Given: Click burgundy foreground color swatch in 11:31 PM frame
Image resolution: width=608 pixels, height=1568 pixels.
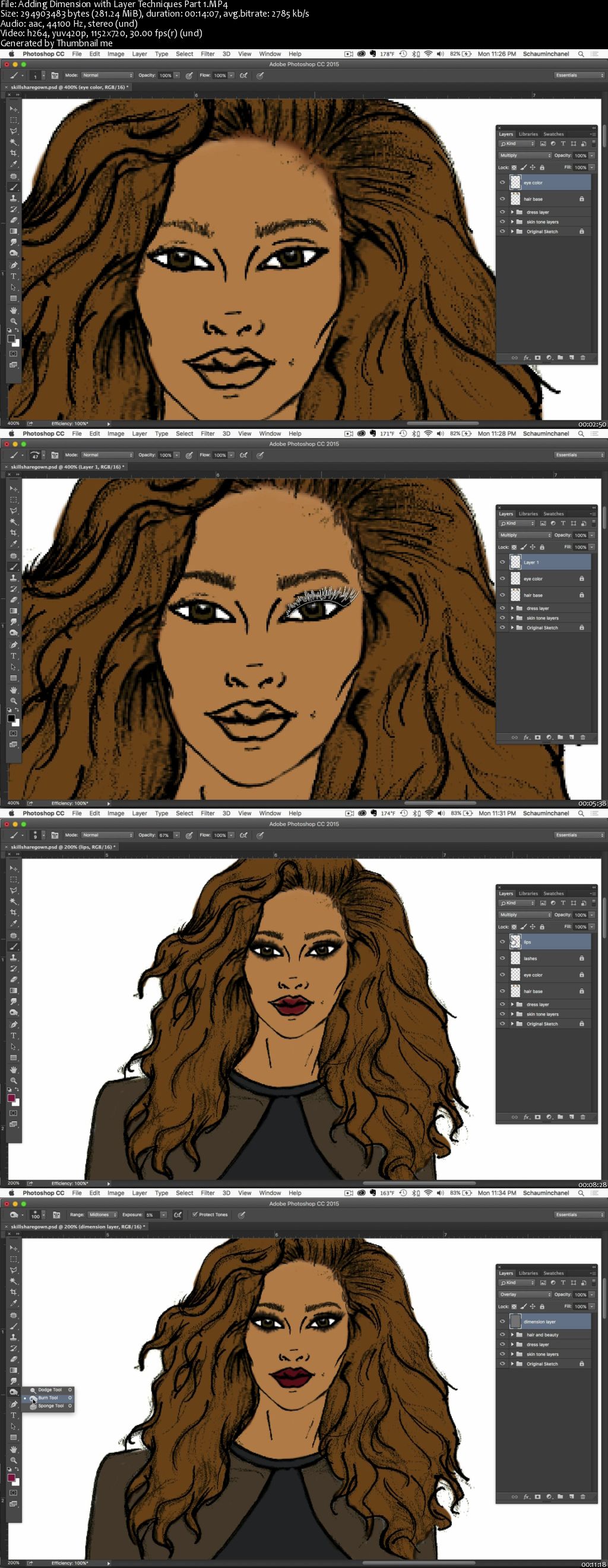Looking at the screenshot, I should click(x=11, y=1098).
